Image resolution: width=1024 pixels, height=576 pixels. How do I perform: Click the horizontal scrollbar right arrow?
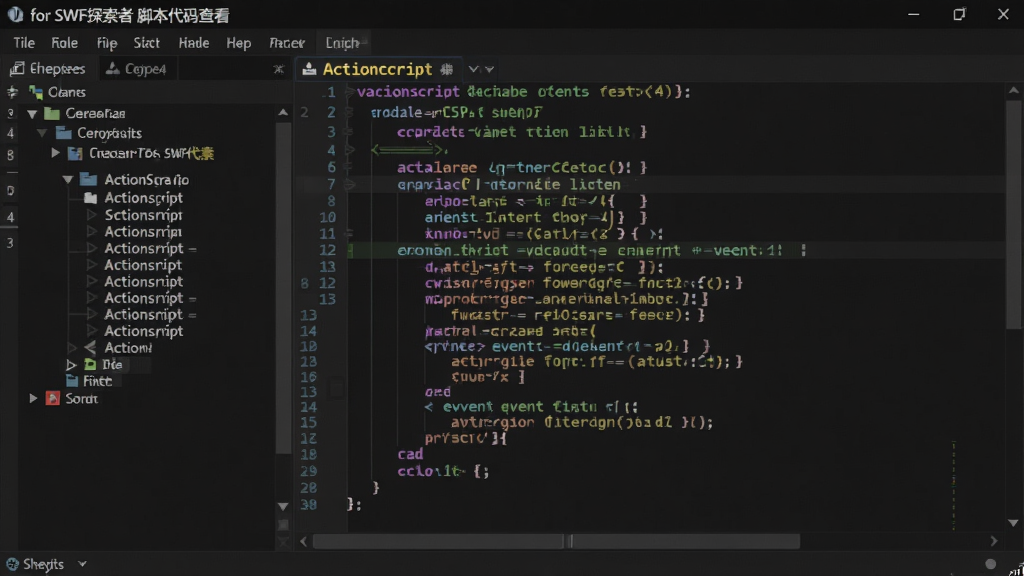[993, 541]
